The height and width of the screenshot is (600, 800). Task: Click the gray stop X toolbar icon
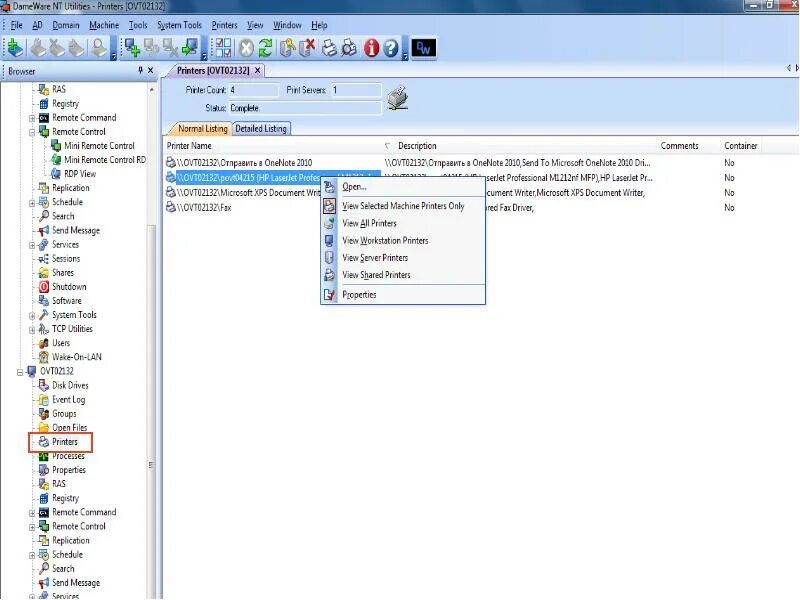coord(246,48)
